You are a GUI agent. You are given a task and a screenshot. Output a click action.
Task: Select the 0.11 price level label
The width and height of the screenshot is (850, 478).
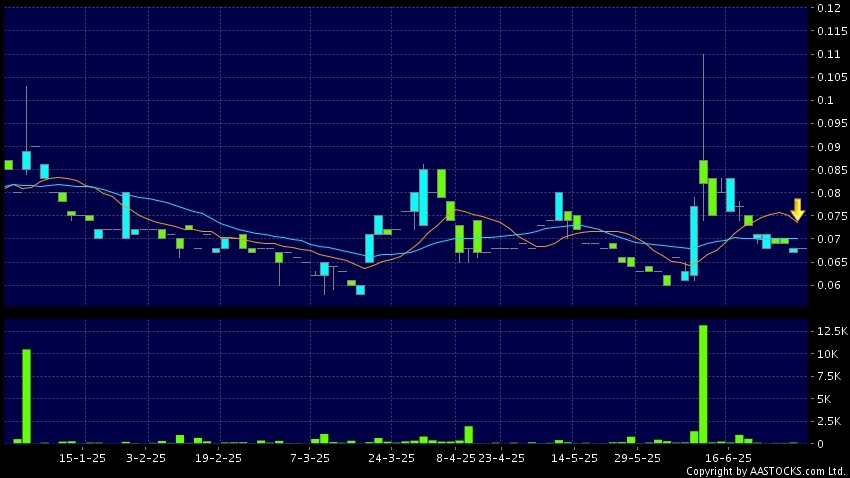[829, 54]
